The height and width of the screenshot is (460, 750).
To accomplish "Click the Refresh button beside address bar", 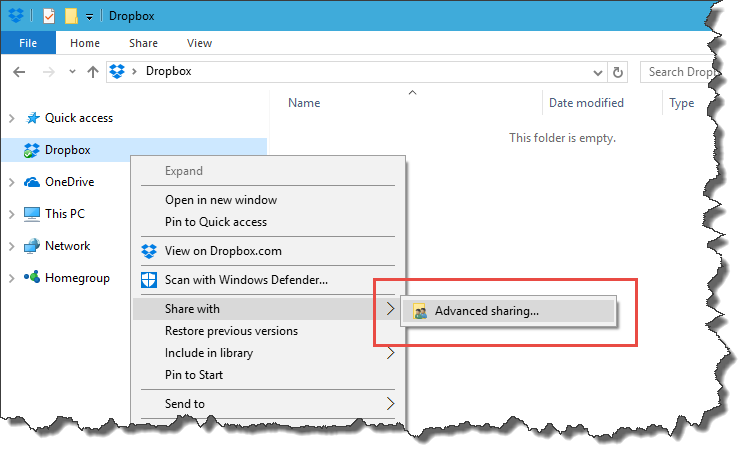I will point(618,72).
